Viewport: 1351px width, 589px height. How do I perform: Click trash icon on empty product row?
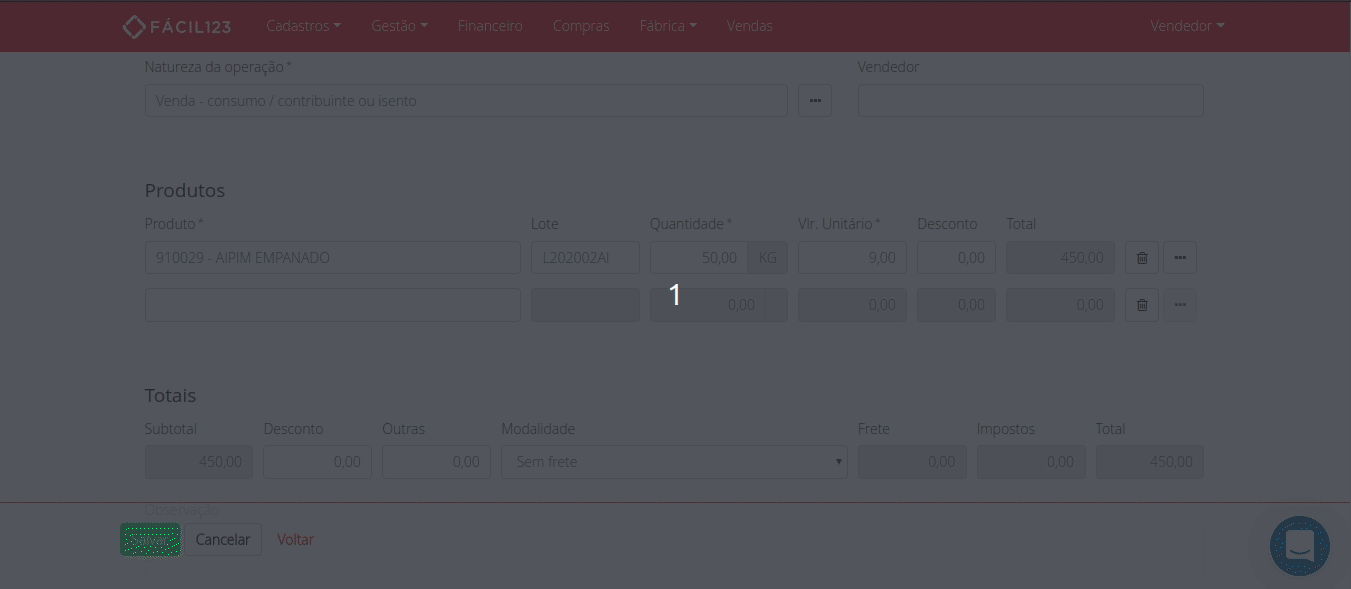1142,305
